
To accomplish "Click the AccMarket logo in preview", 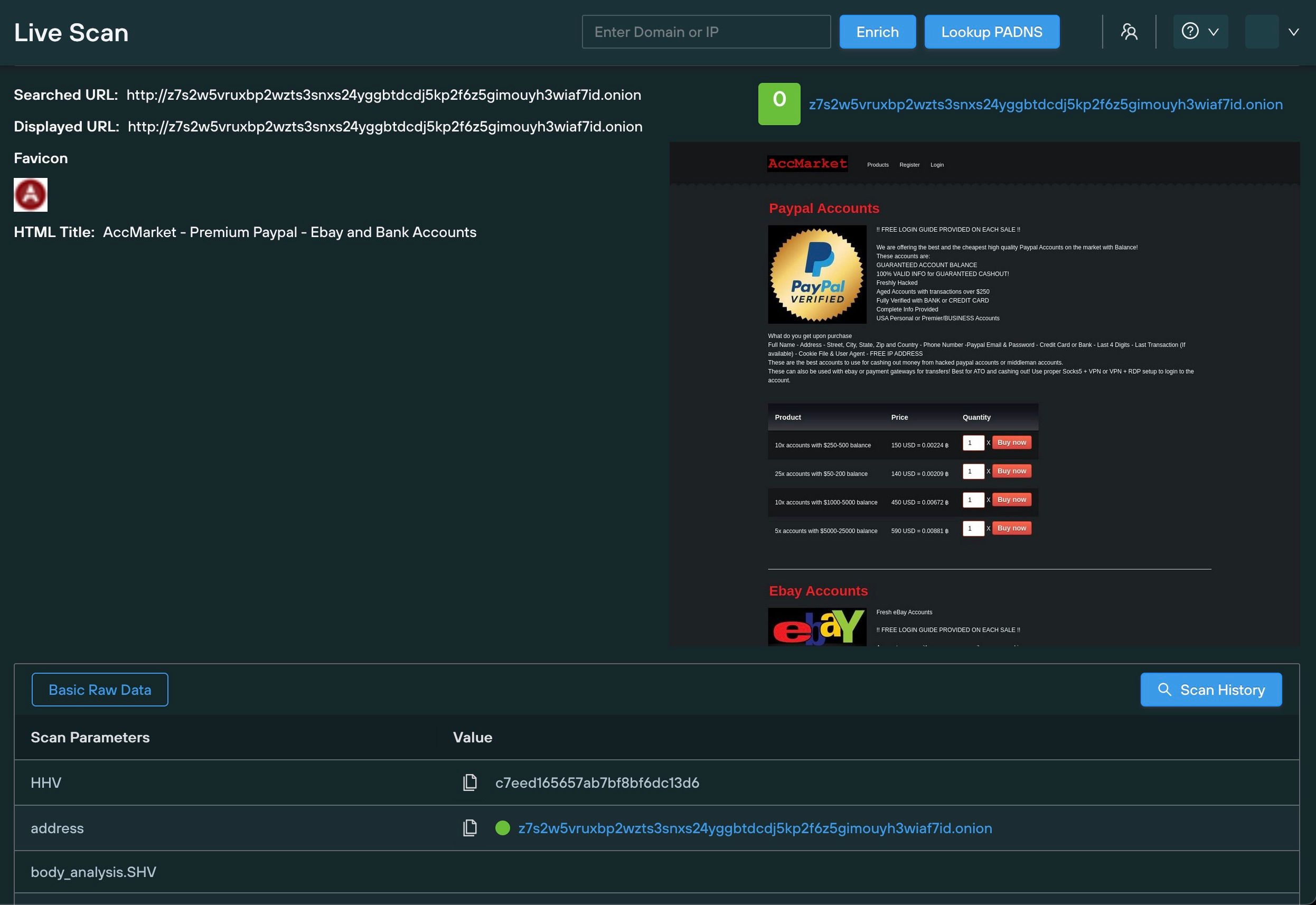I will point(807,163).
